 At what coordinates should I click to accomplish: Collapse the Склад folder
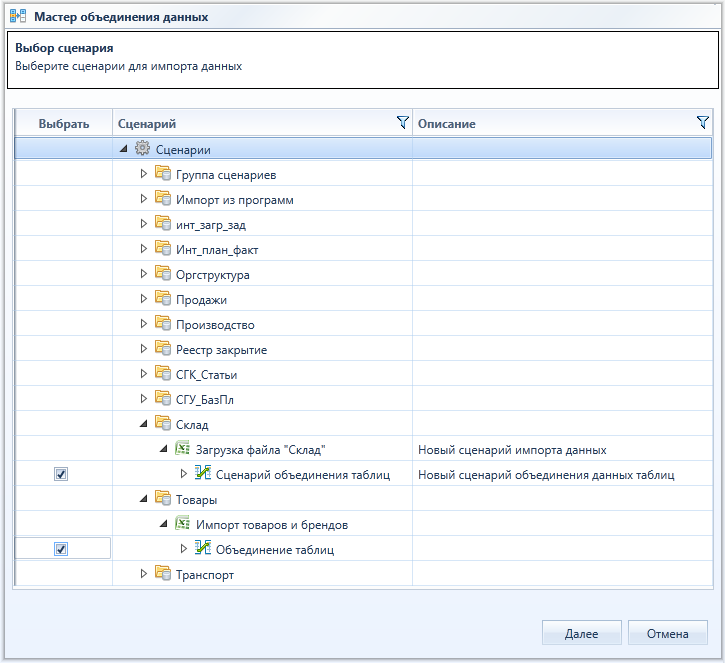coord(144,424)
